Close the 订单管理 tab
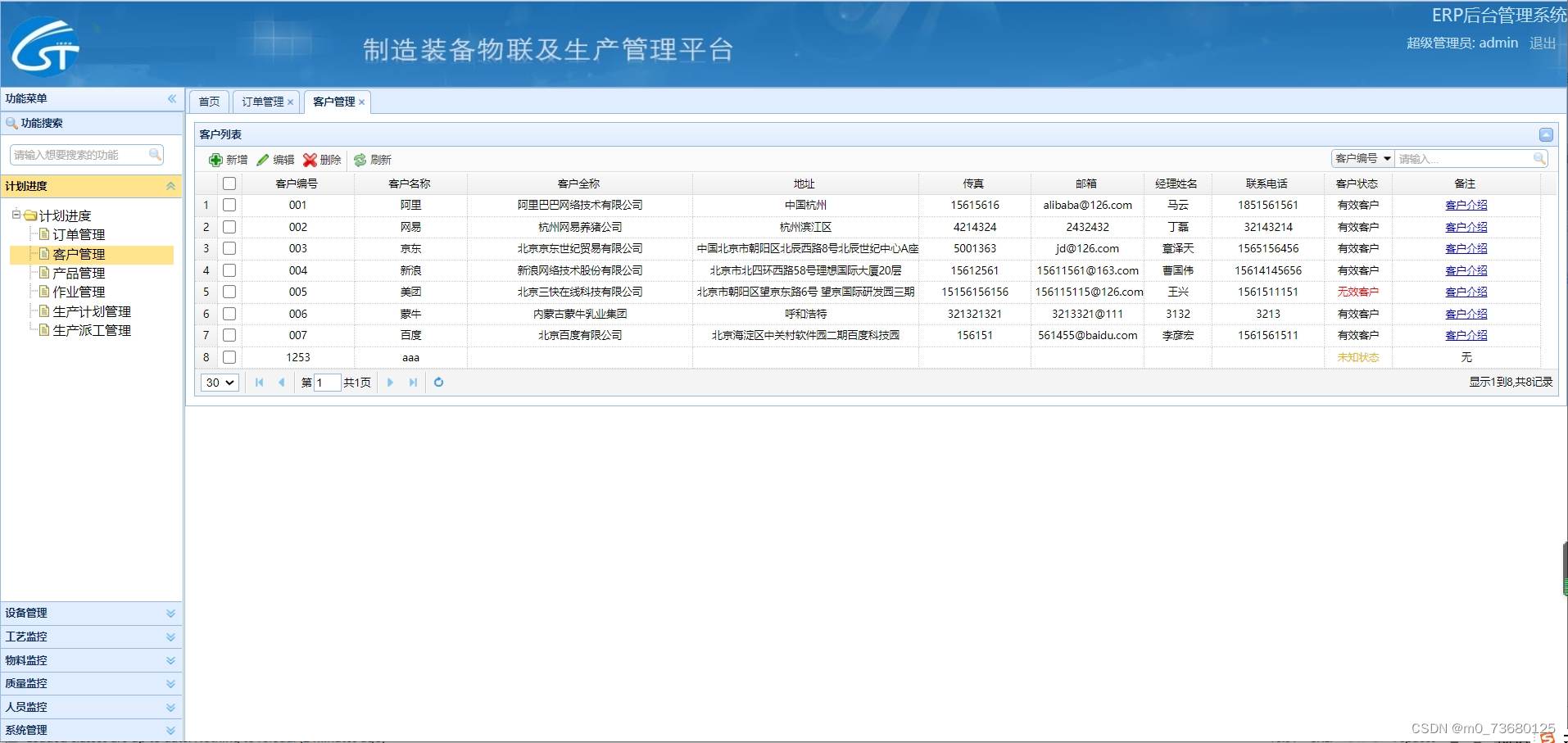1568x743 pixels. pyautogui.click(x=290, y=102)
